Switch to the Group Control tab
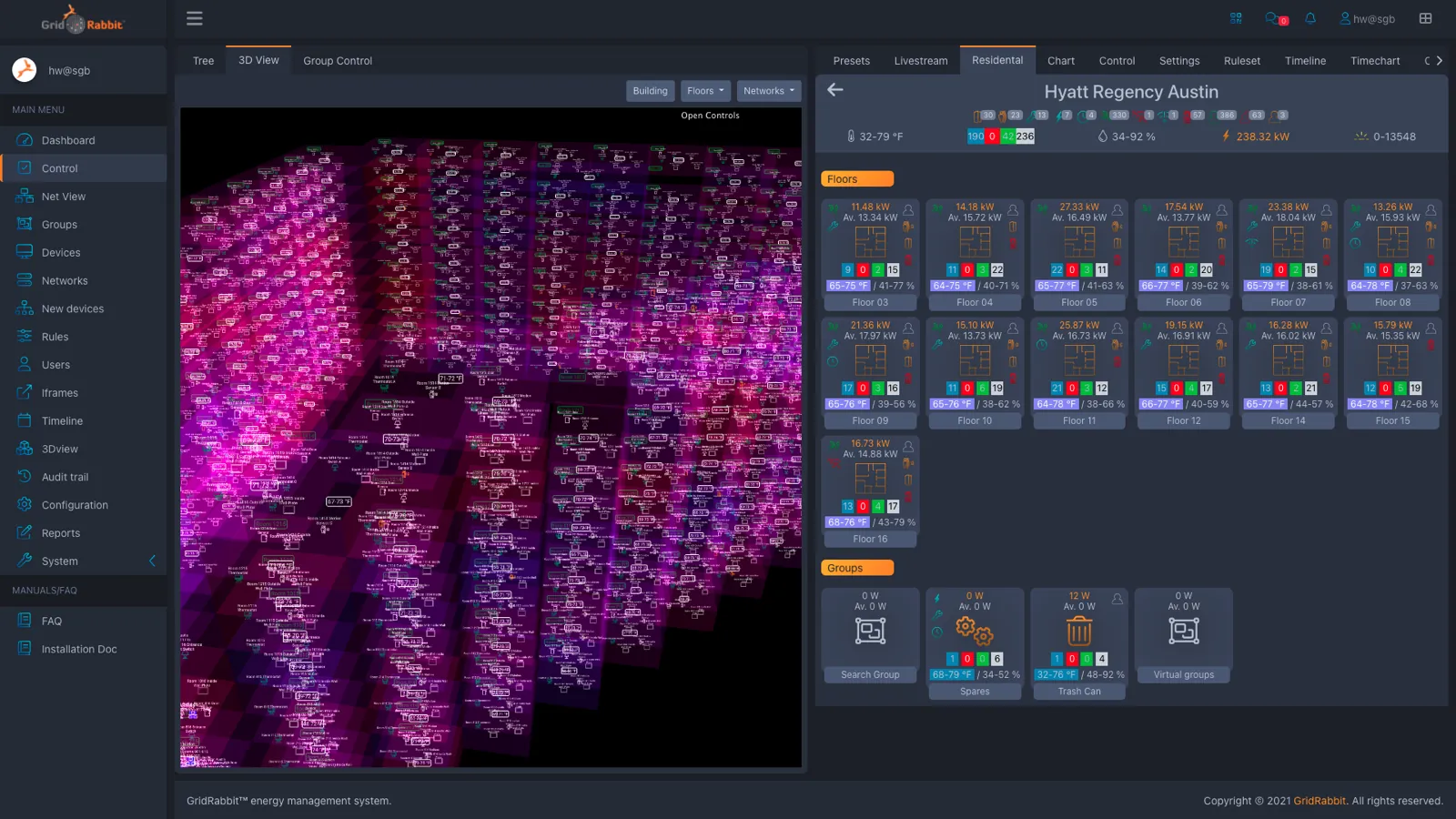Viewport: 1456px width, 819px height. tap(338, 61)
